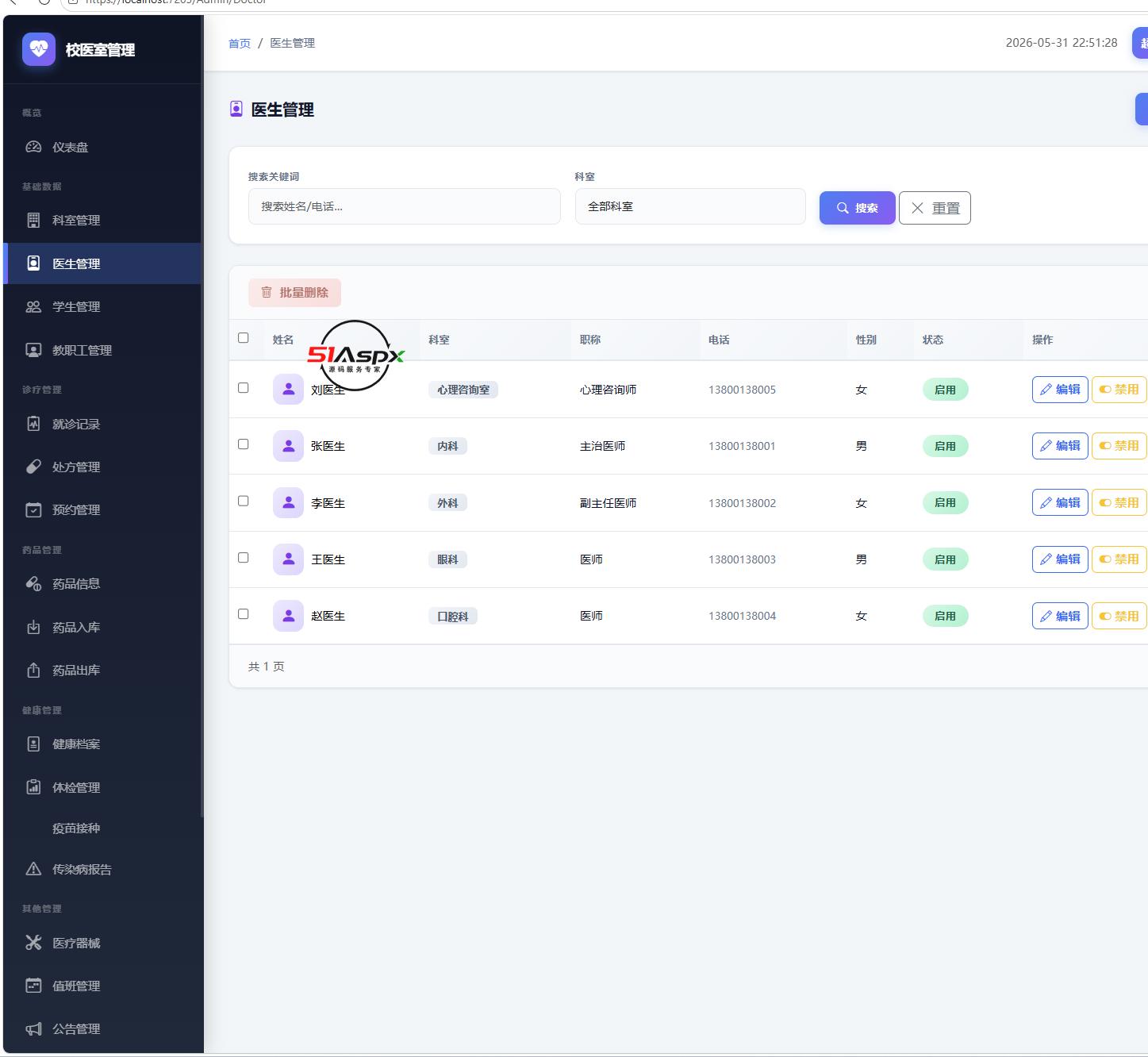Image resolution: width=1148 pixels, height=1057 pixels.
Task: Go to 处方管理 menu item
Action: click(102, 467)
